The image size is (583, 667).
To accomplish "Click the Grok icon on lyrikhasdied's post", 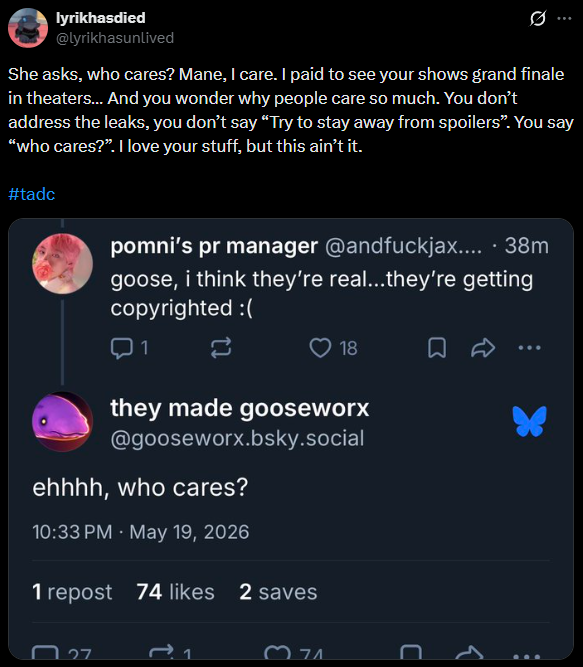I will (537, 19).
